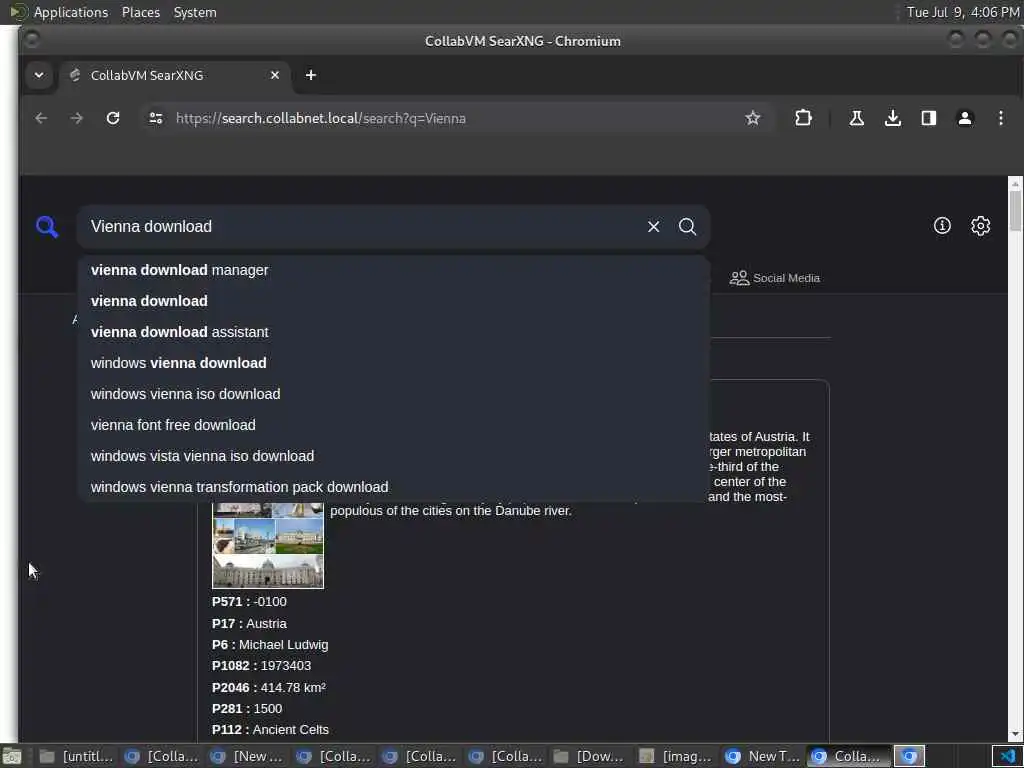Viewport: 1024px width, 768px height.
Task: Click 'P571 : -0100' info row
Action: click(249, 601)
